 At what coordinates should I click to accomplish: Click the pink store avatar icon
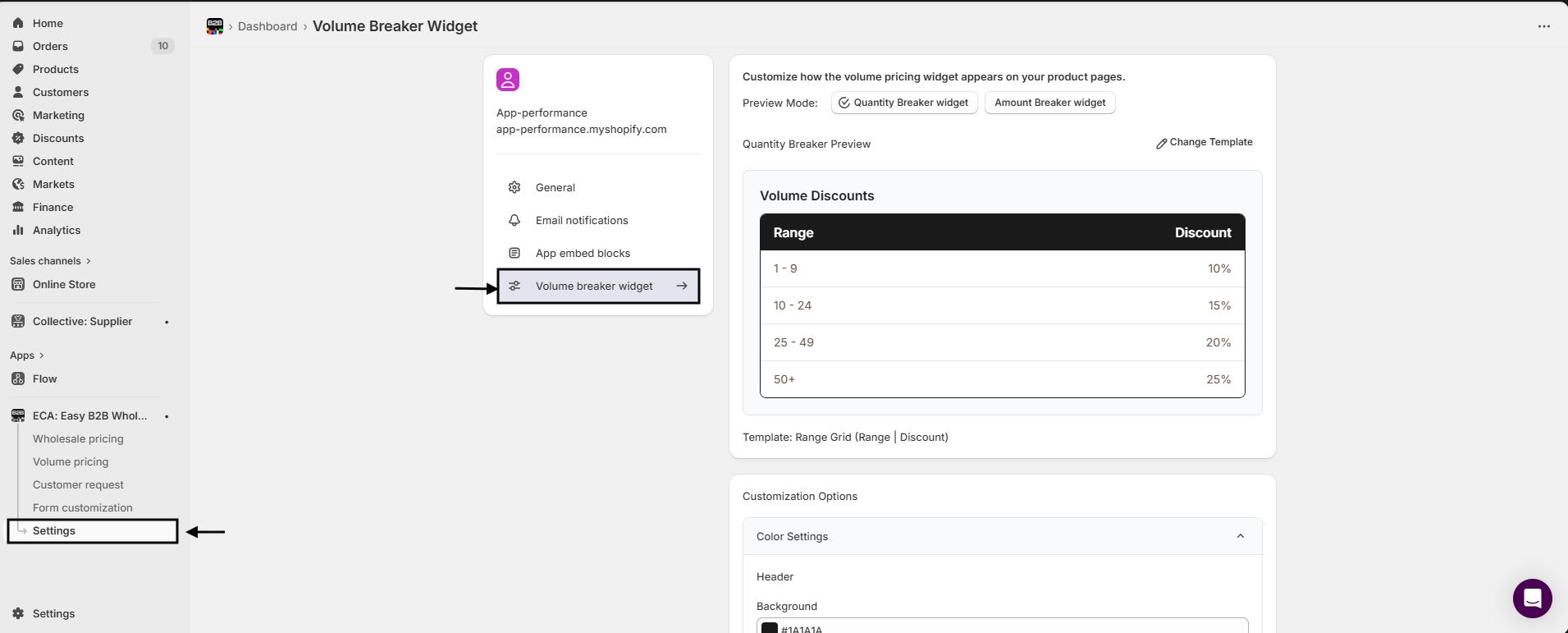click(x=508, y=80)
